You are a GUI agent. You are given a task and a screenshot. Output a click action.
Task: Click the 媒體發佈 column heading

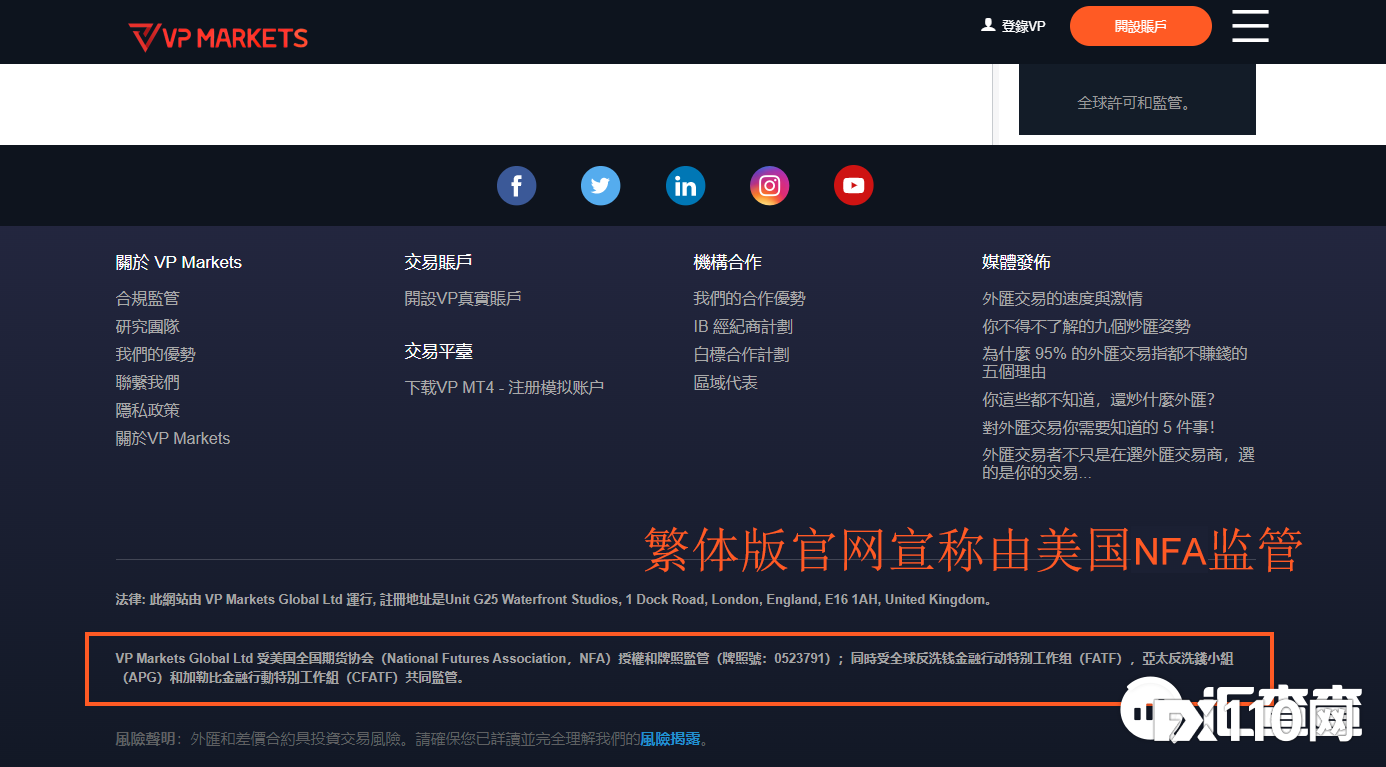[x=1016, y=262]
